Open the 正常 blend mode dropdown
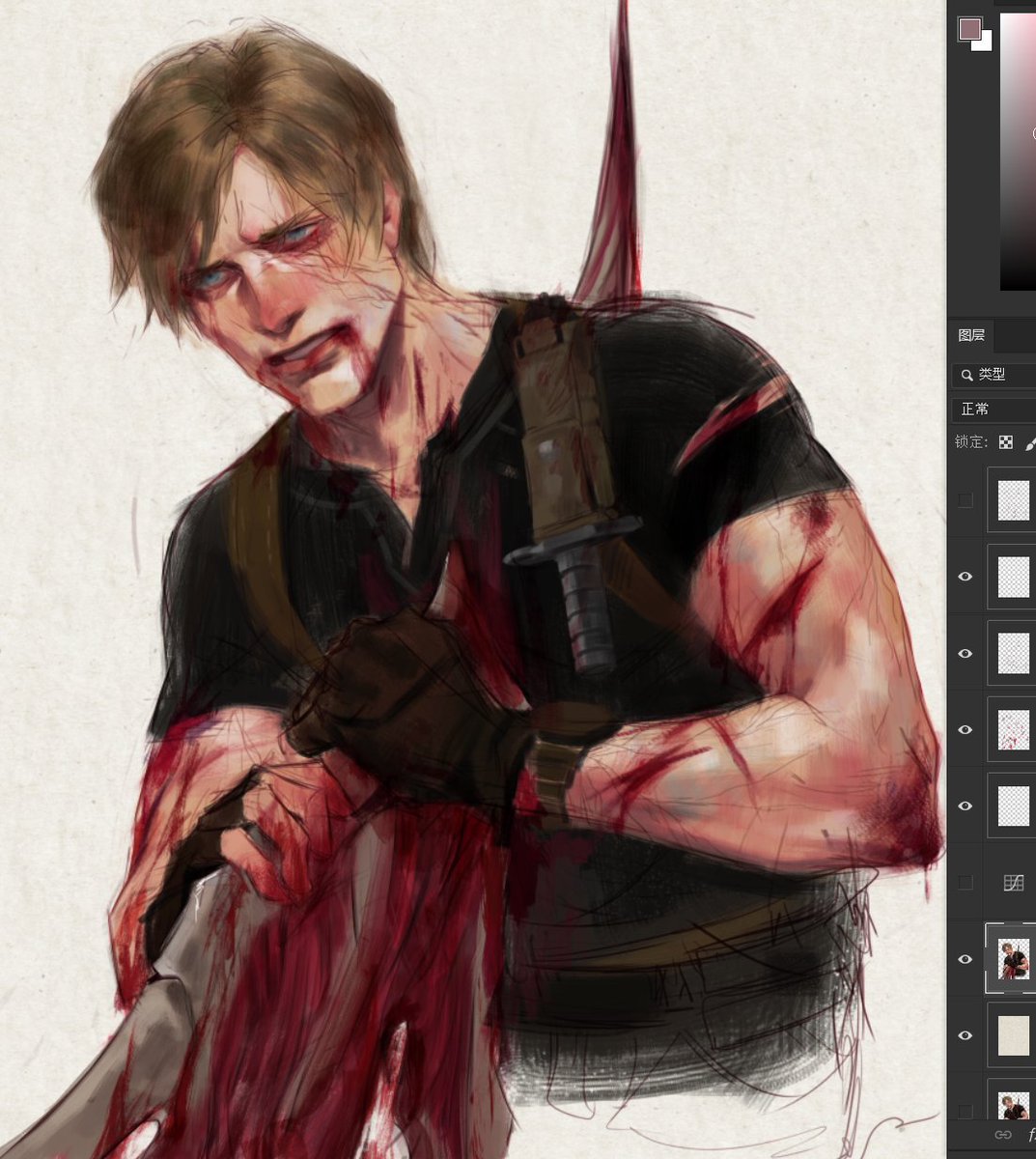The image size is (1036, 1159). click(x=994, y=410)
